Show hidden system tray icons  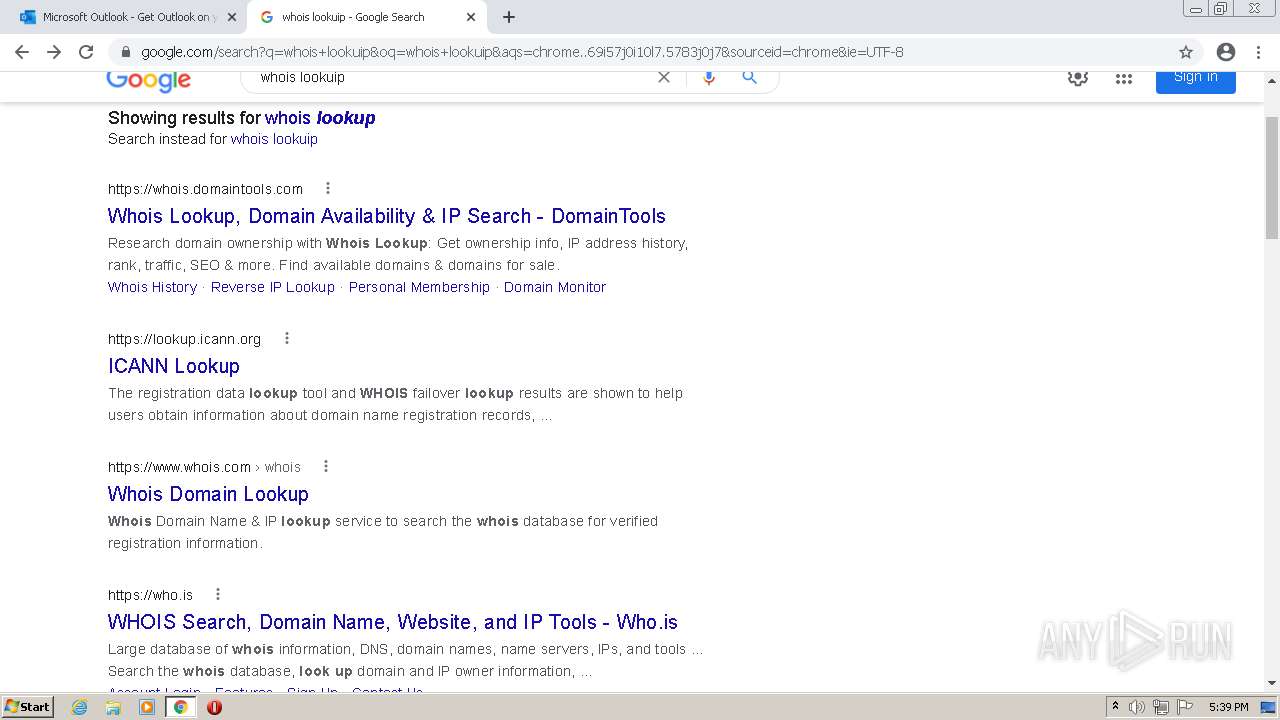(x=1115, y=707)
